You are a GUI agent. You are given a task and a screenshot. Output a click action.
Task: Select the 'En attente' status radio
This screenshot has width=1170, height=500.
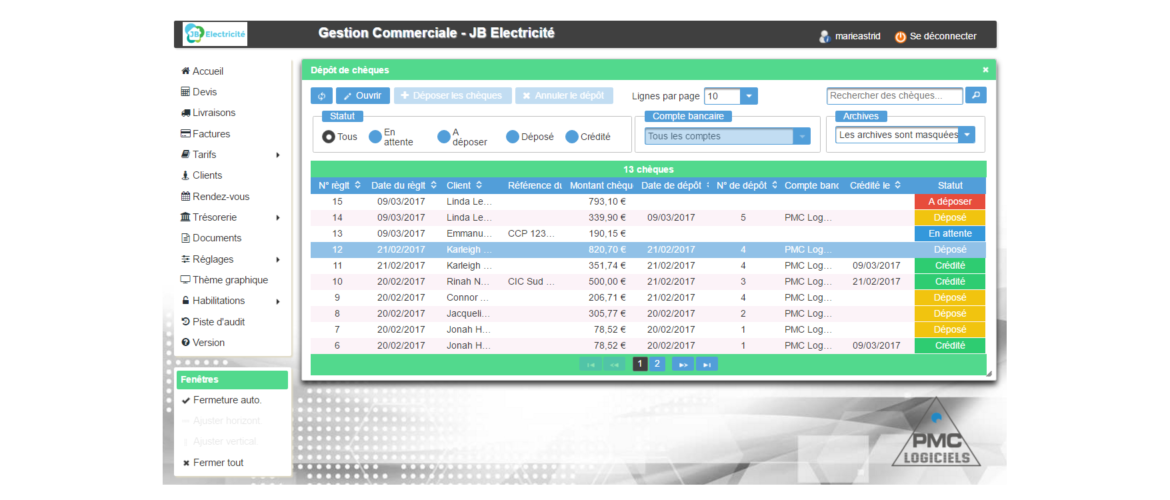375,137
